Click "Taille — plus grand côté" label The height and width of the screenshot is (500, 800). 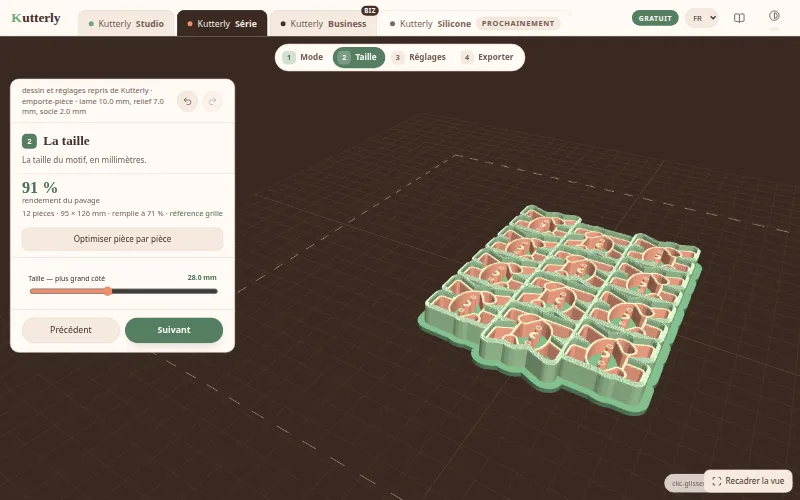click(67, 278)
